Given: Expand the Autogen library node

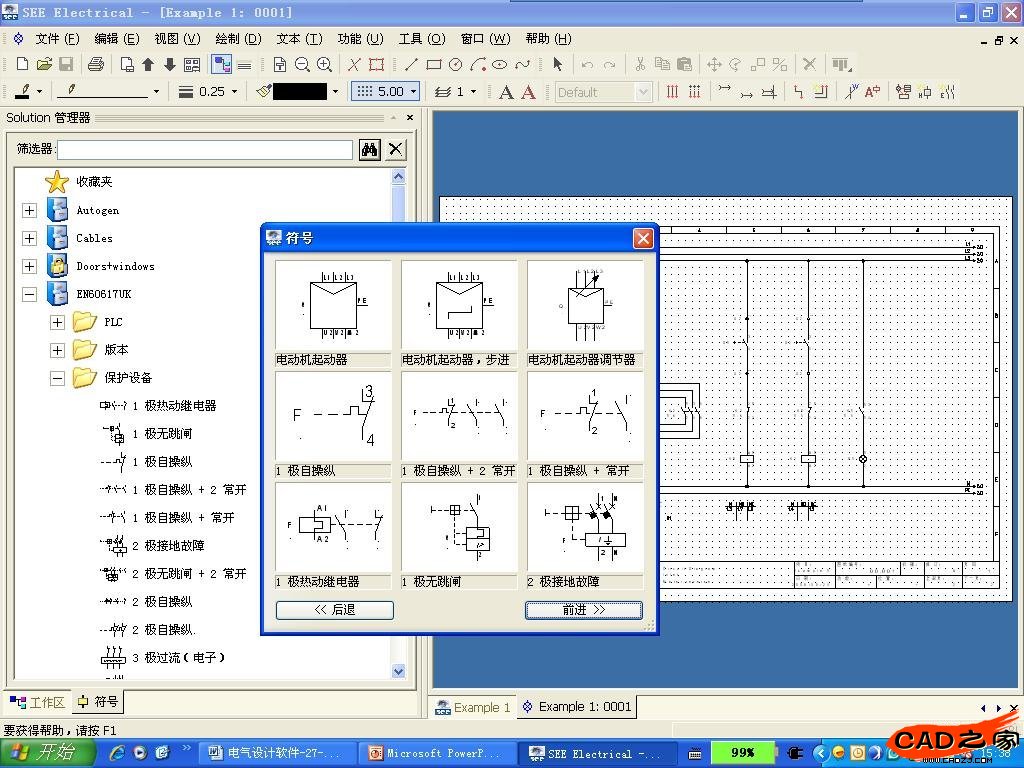Looking at the screenshot, I should [29, 210].
